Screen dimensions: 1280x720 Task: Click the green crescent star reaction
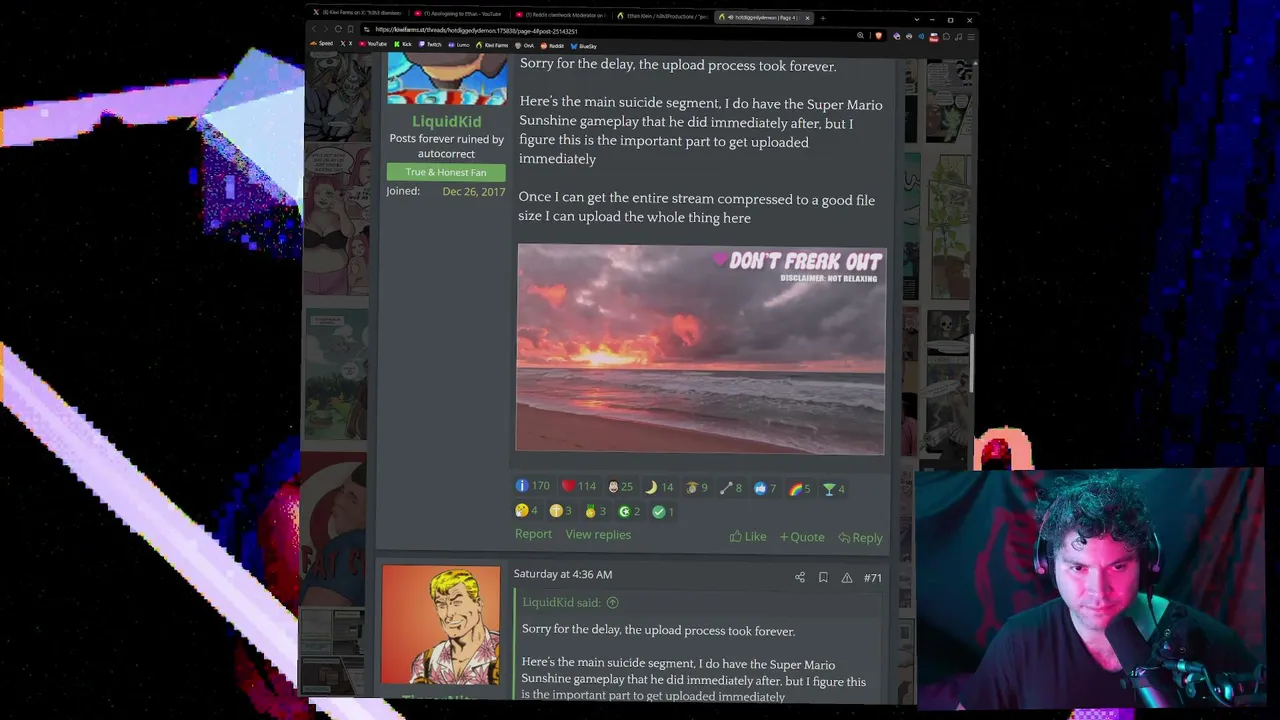[630, 511]
